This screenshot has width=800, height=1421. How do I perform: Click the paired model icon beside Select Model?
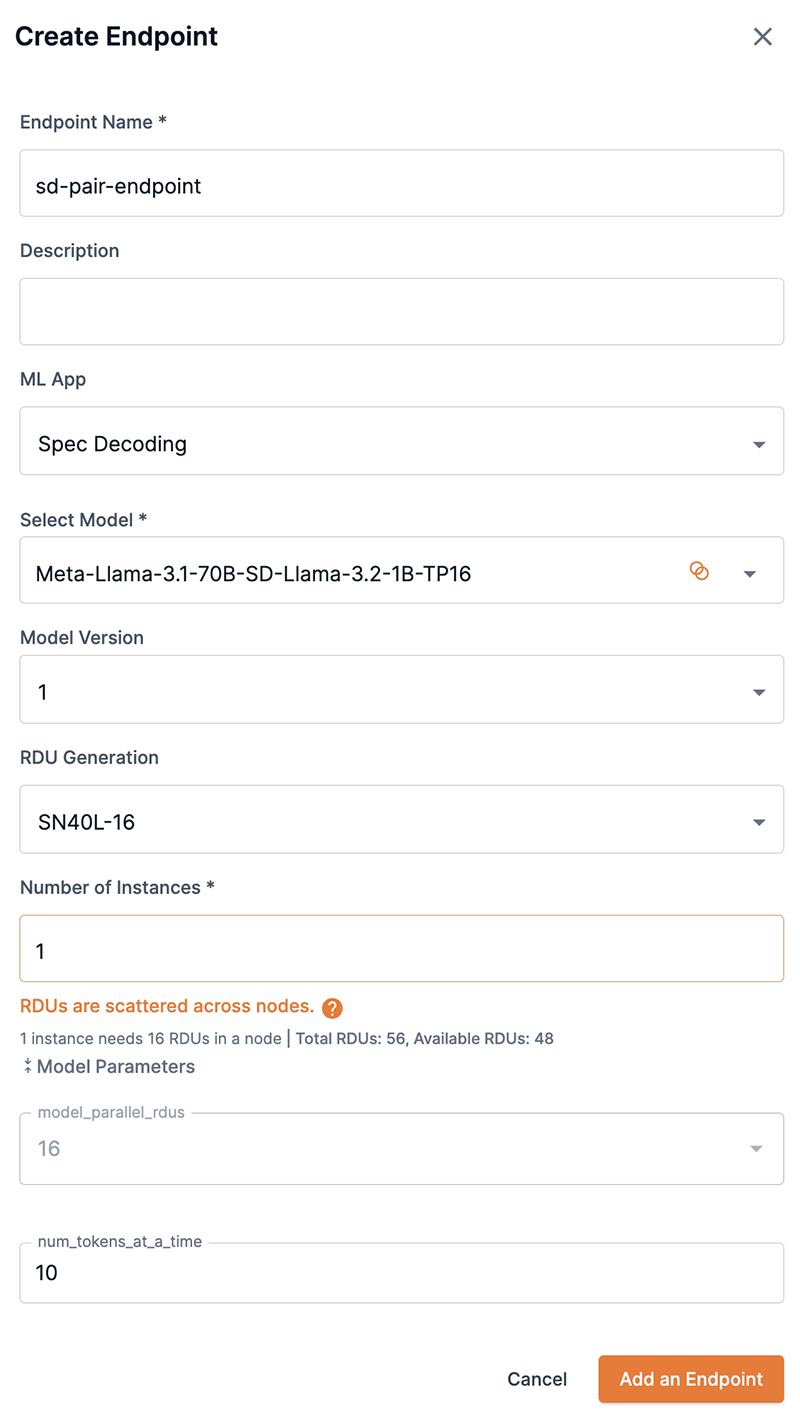pos(699,571)
